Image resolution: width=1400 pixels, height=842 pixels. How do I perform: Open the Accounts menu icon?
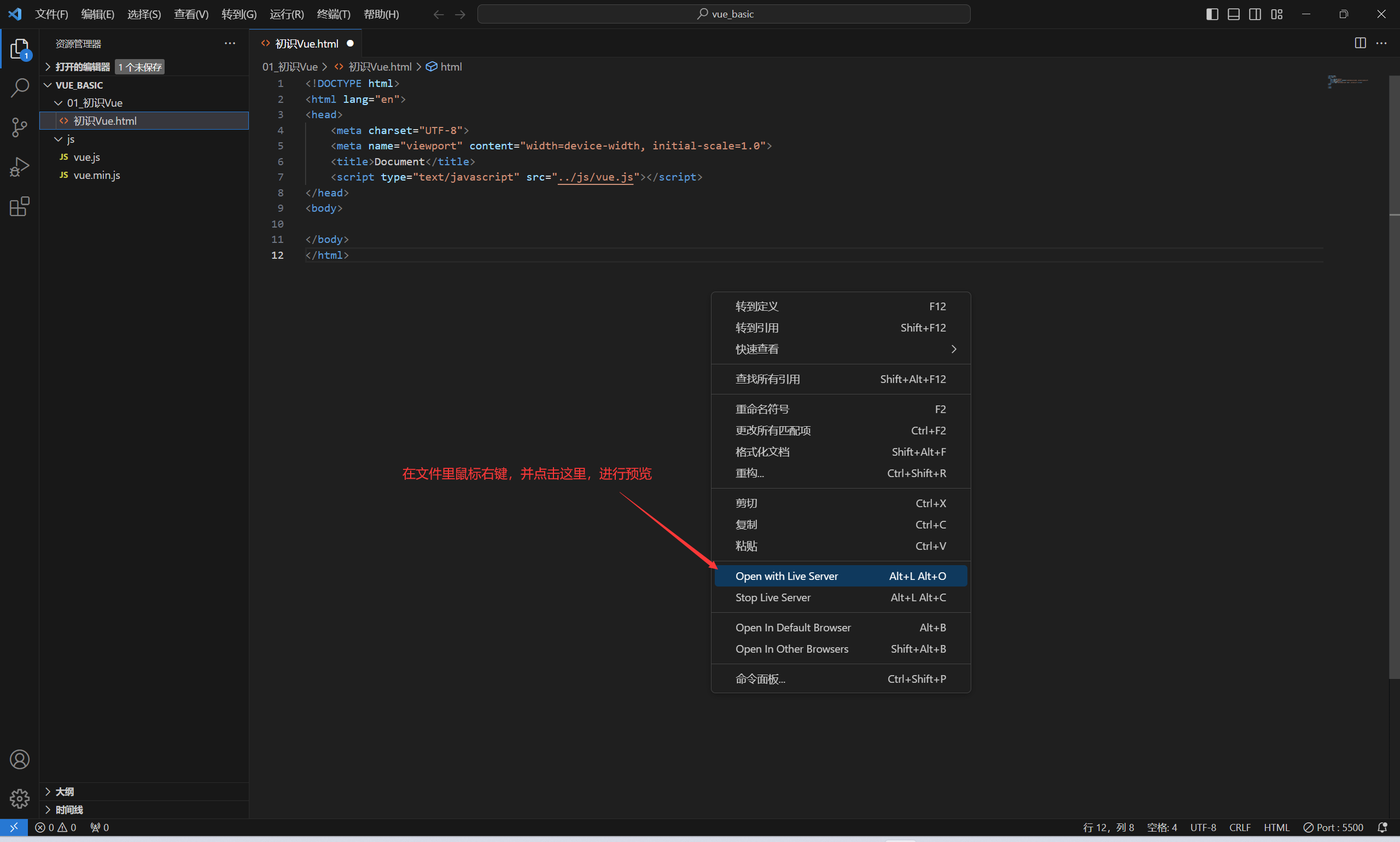[19, 759]
